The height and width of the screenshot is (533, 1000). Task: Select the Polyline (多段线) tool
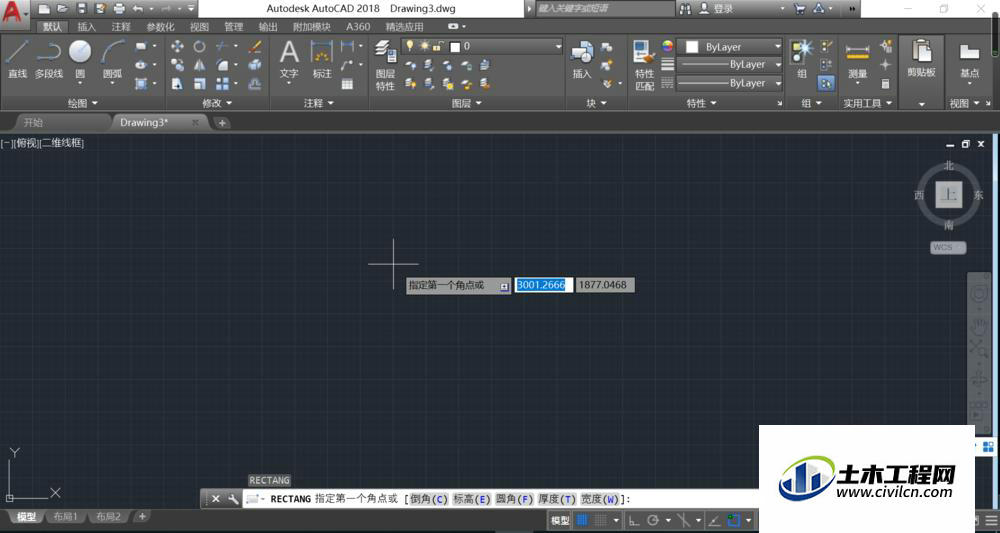click(48, 59)
